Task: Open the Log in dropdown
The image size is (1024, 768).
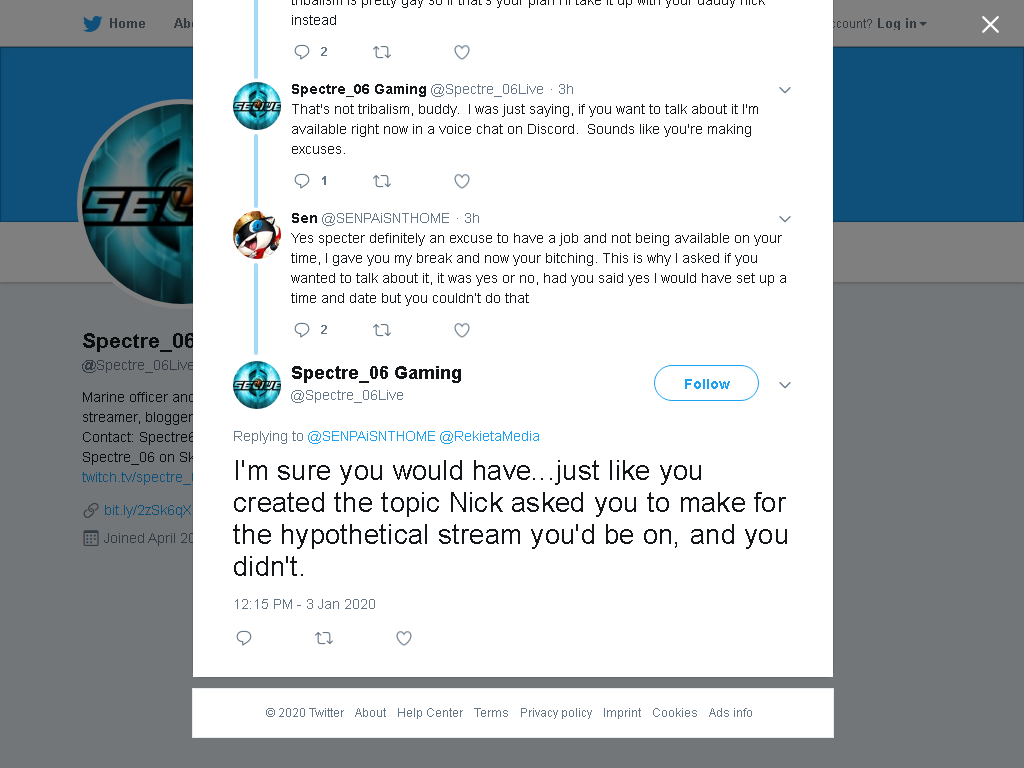Action: (x=901, y=24)
